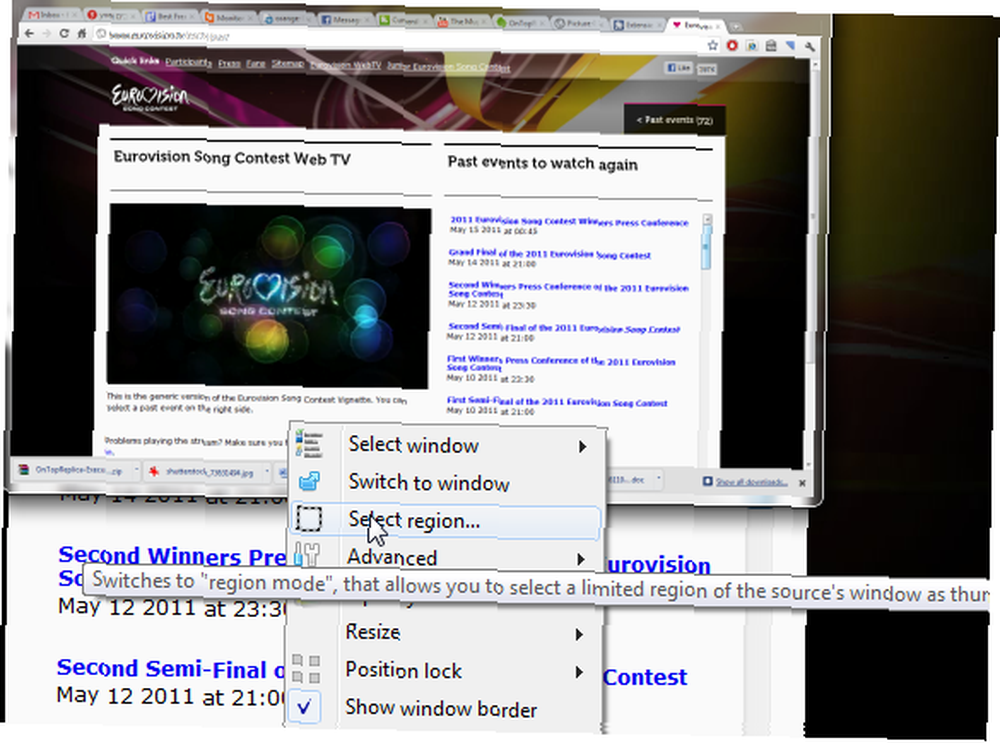Click the dashed Select region icon

309,519
